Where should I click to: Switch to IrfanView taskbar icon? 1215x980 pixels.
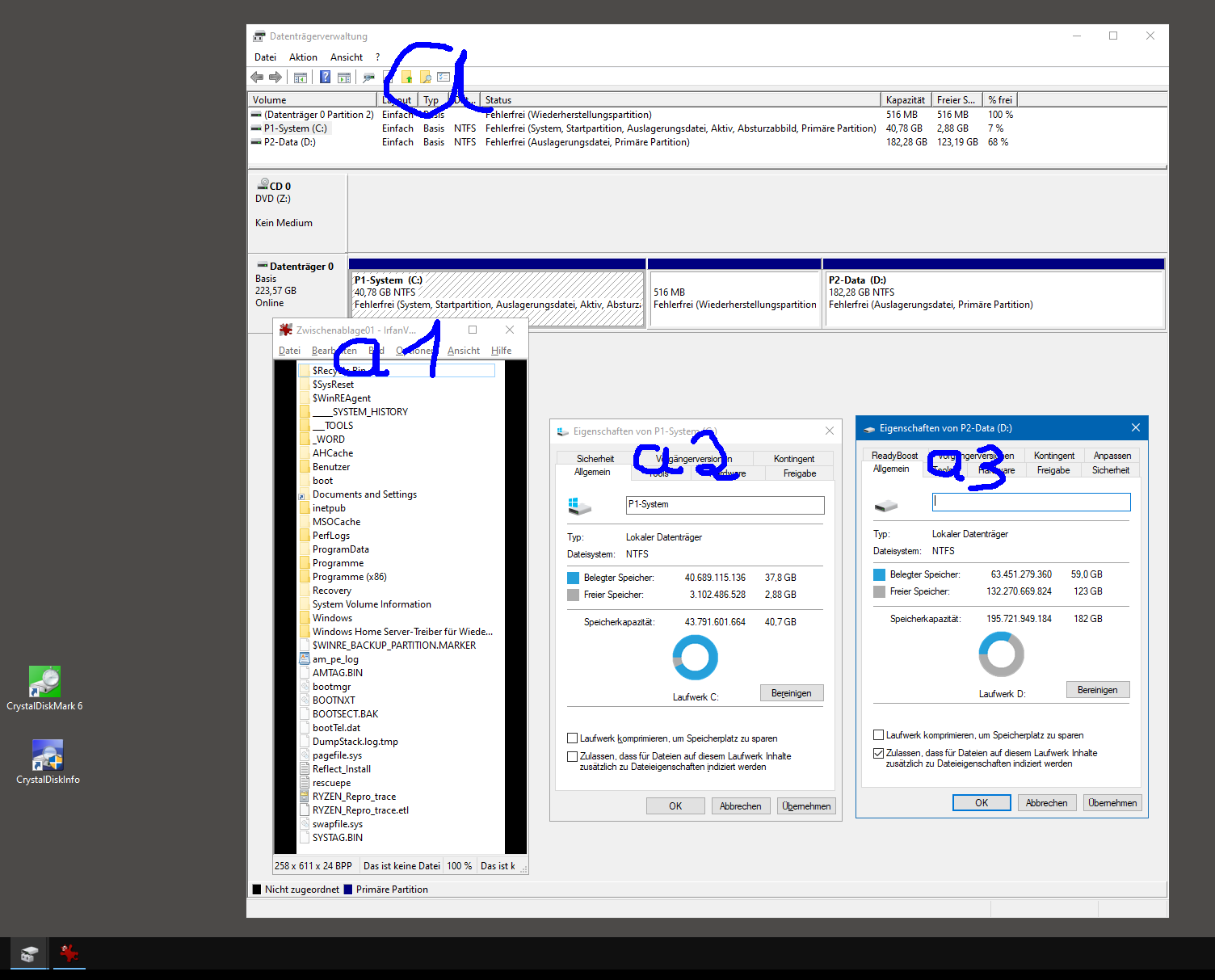(x=69, y=954)
